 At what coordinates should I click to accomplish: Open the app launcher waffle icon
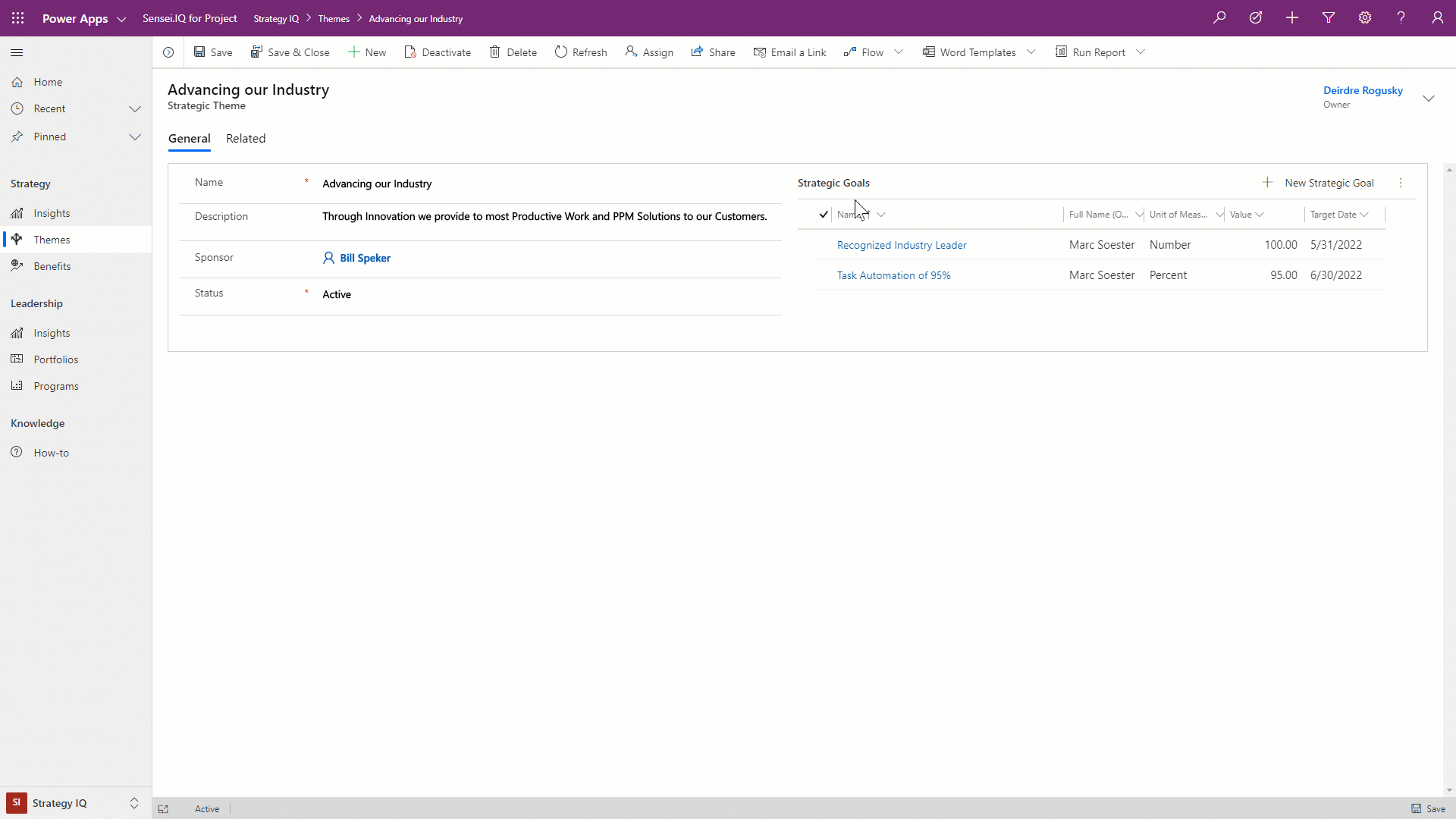tap(18, 18)
